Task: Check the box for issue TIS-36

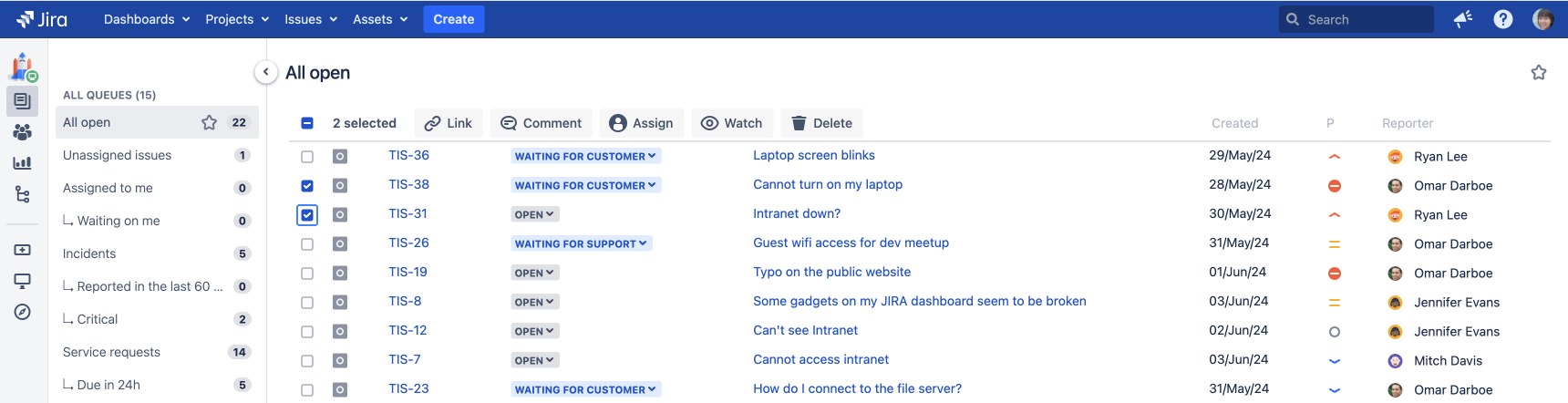Action: [307, 157]
